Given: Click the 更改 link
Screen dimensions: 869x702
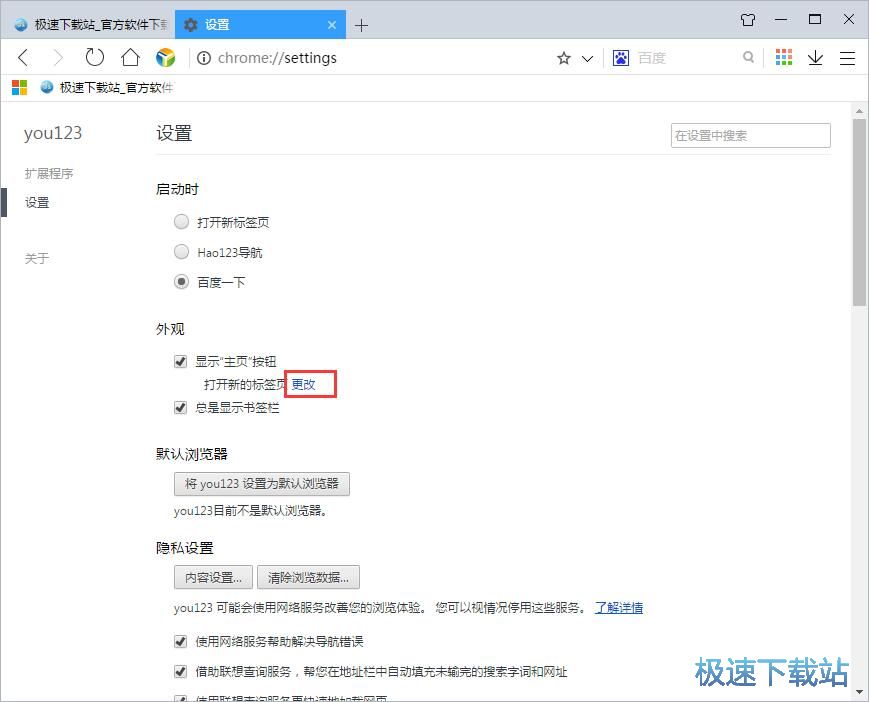Looking at the screenshot, I should [304, 384].
